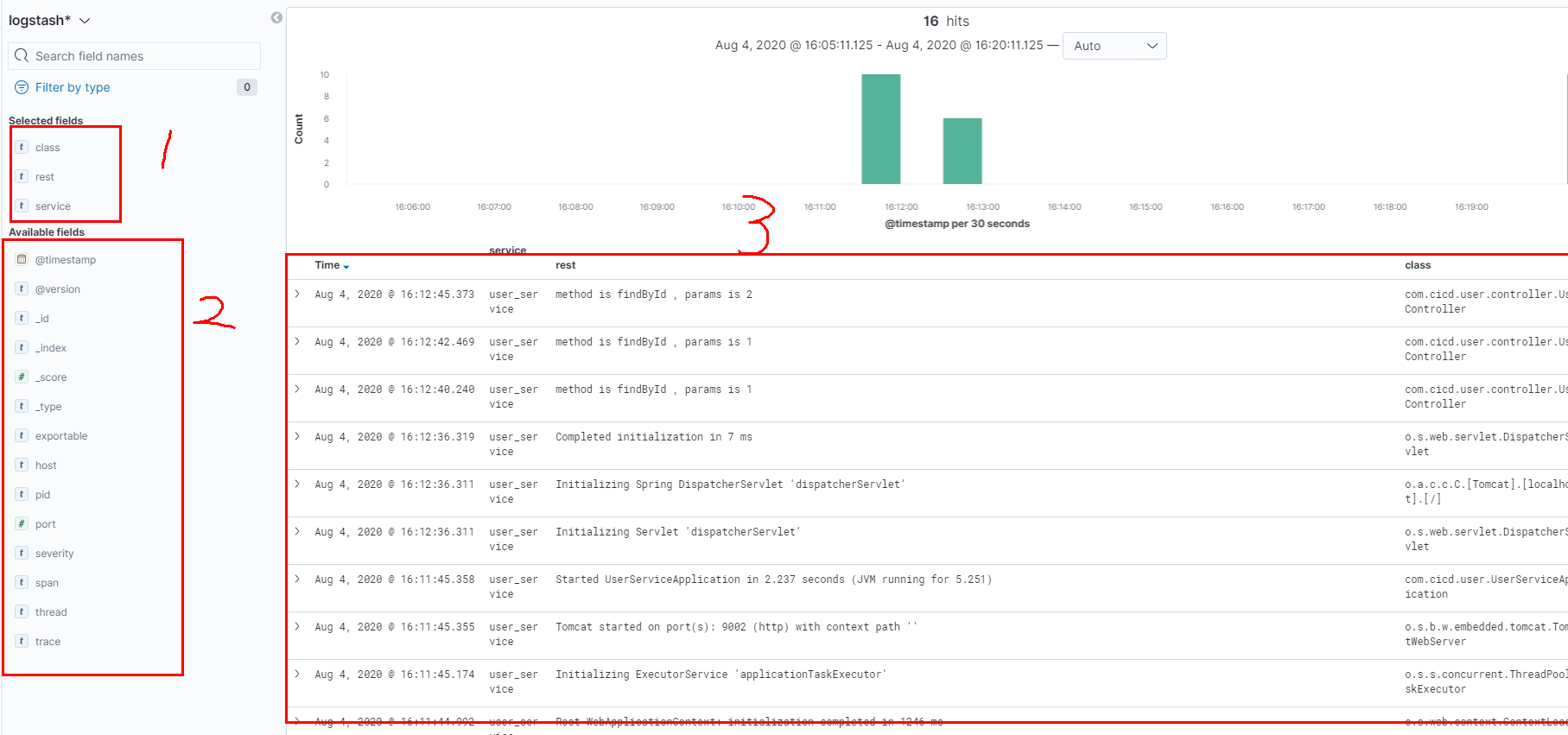Click the tallest green histogram bar
This screenshot has height=735, width=1568.
click(x=881, y=129)
